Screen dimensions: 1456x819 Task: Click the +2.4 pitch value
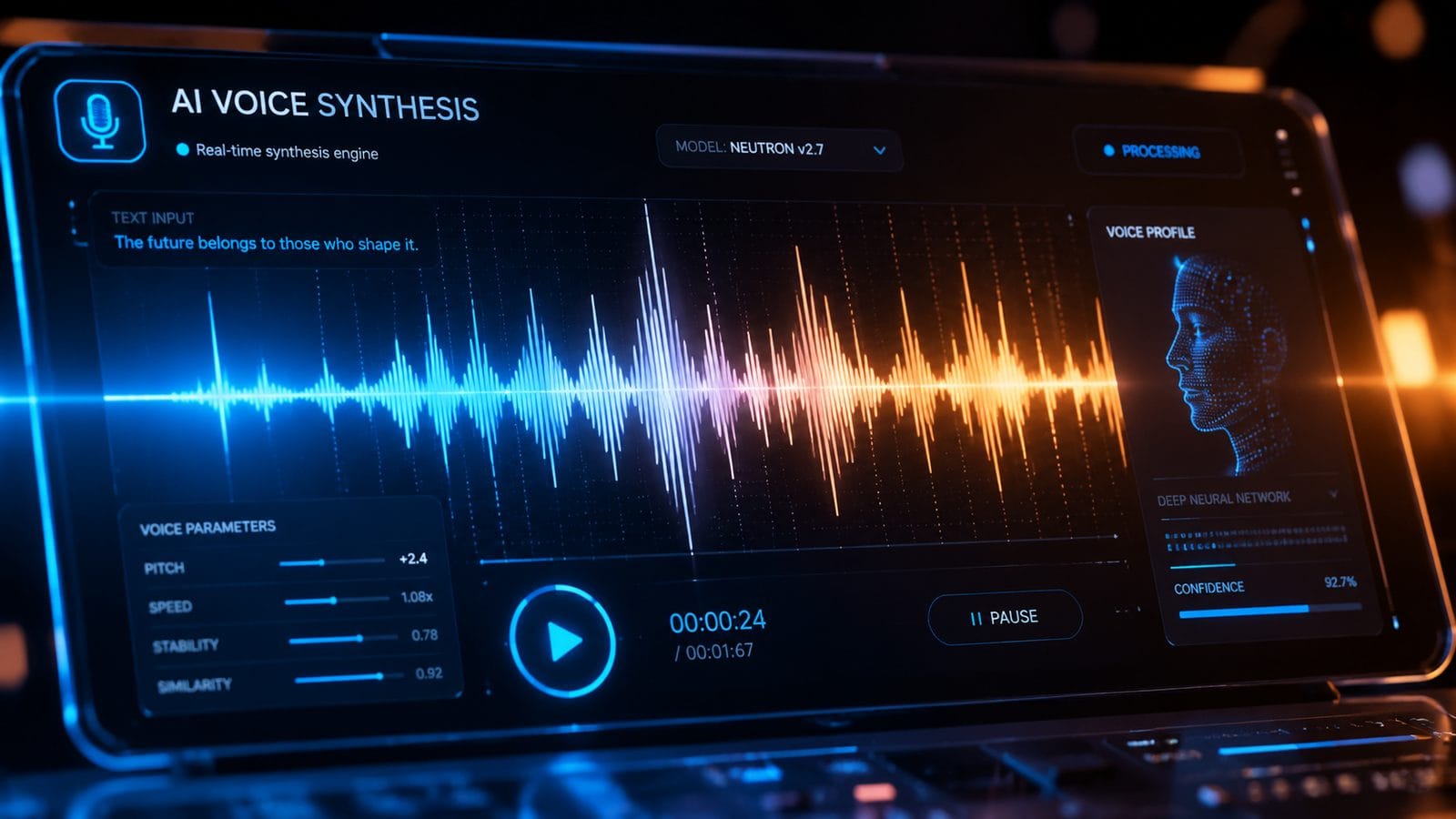click(413, 559)
